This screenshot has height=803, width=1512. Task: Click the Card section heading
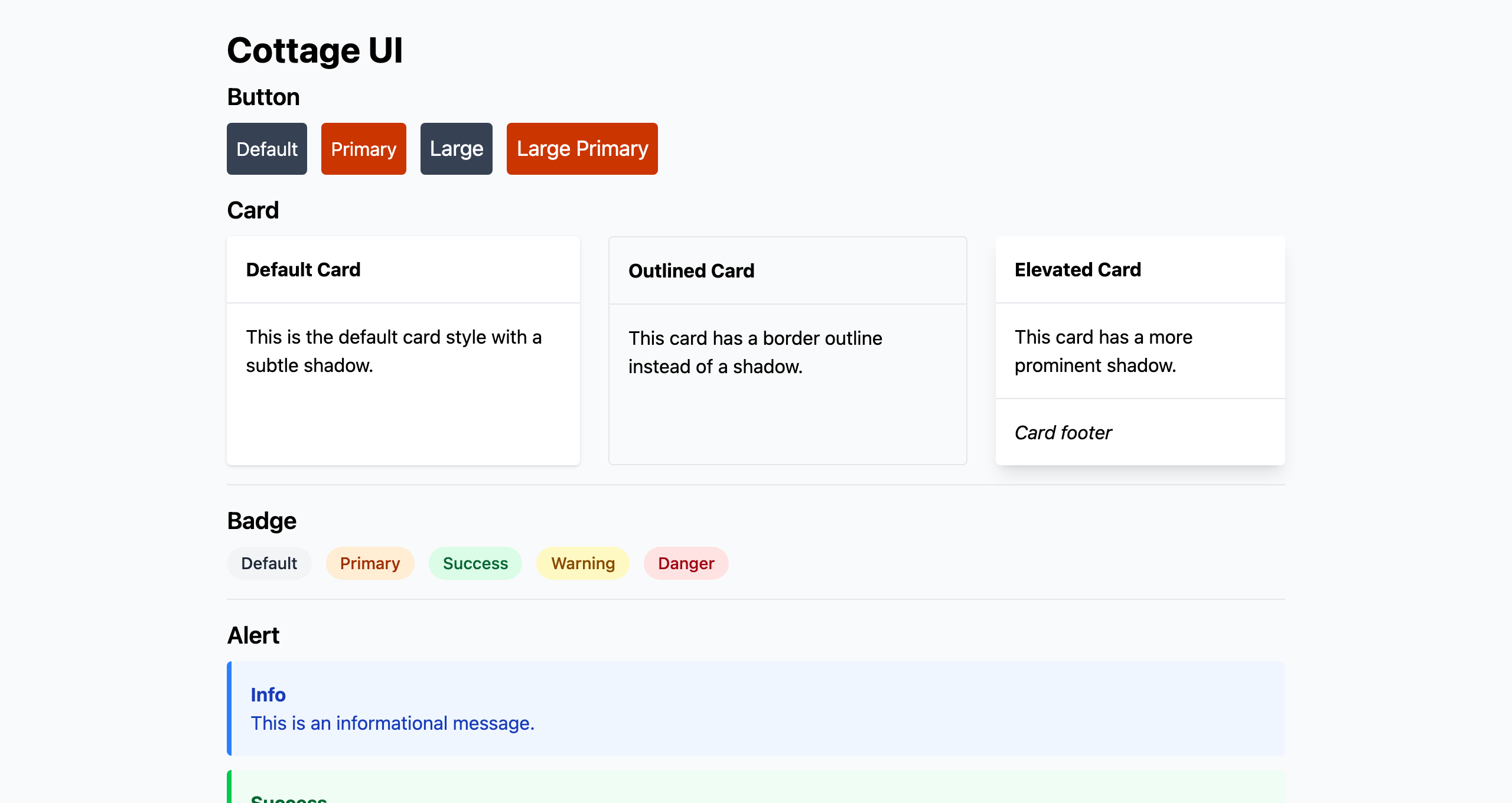point(253,210)
